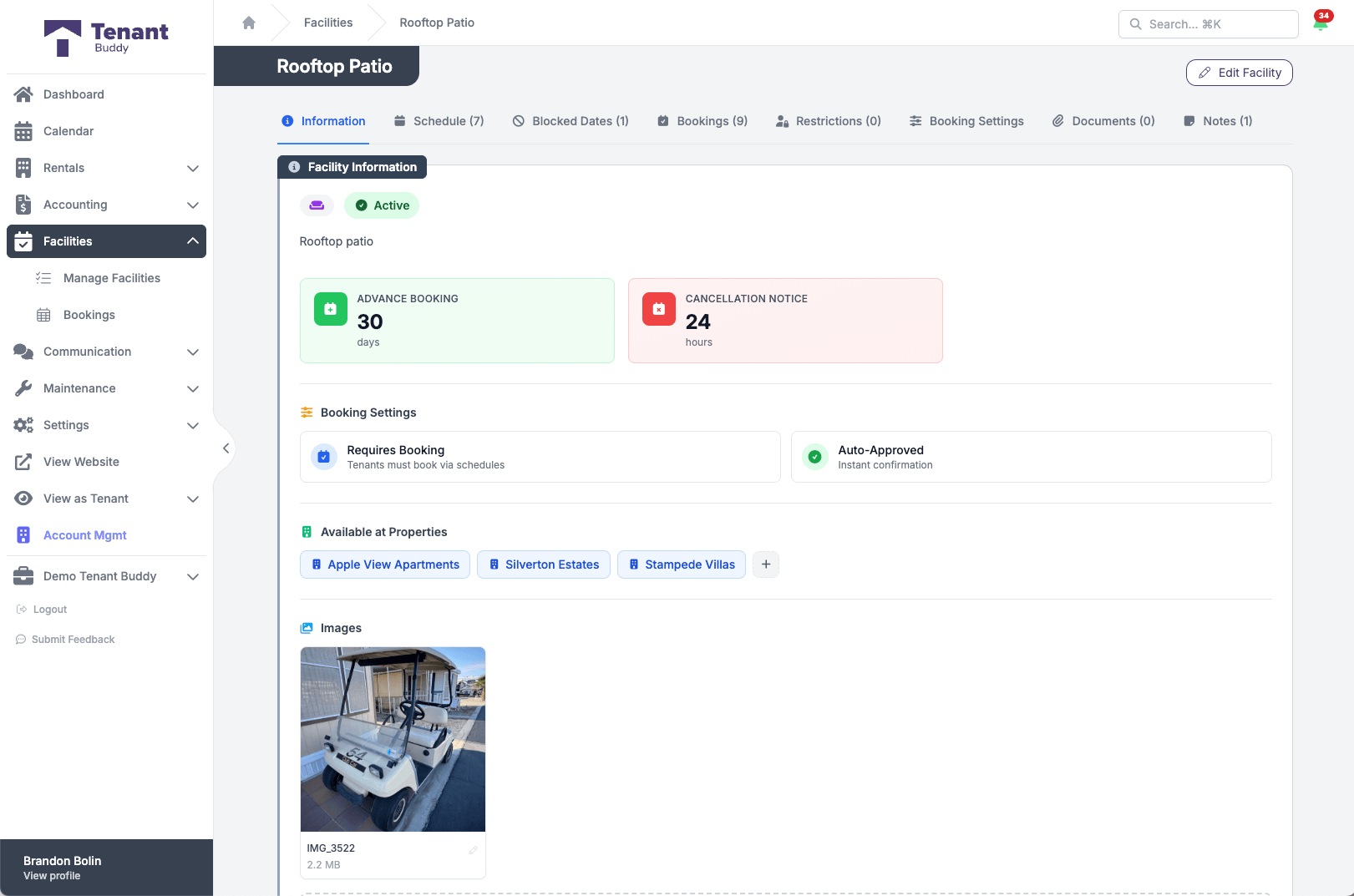The height and width of the screenshot is (896, 1354).
Task: Open the Documents (0) tab
Action: 1103,121
